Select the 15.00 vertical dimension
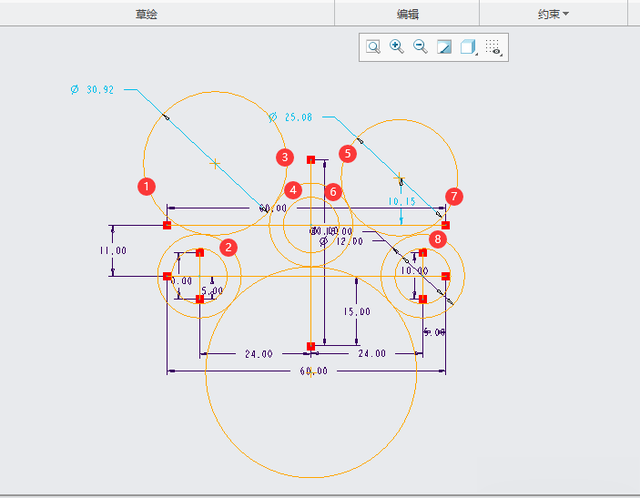Screen dimensions: 640x498 [357, 311]
